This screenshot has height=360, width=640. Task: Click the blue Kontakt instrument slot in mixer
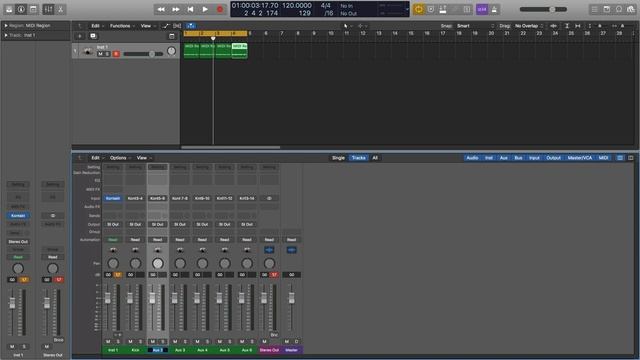[x=113, y=198]
